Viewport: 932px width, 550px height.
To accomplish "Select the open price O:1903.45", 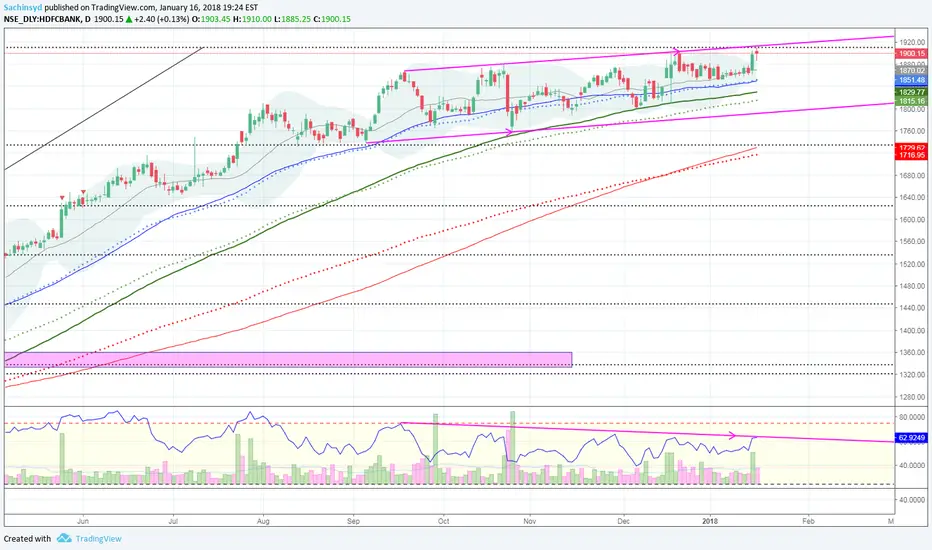I will pos(210,19).
